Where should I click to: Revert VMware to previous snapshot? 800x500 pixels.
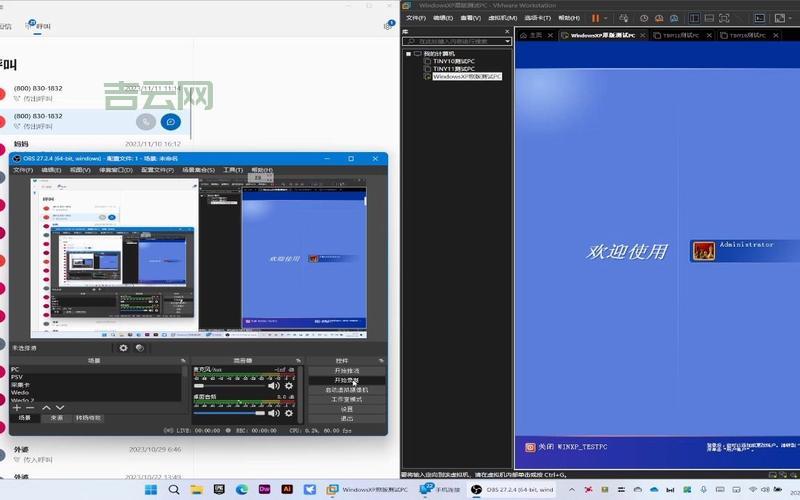659,18
